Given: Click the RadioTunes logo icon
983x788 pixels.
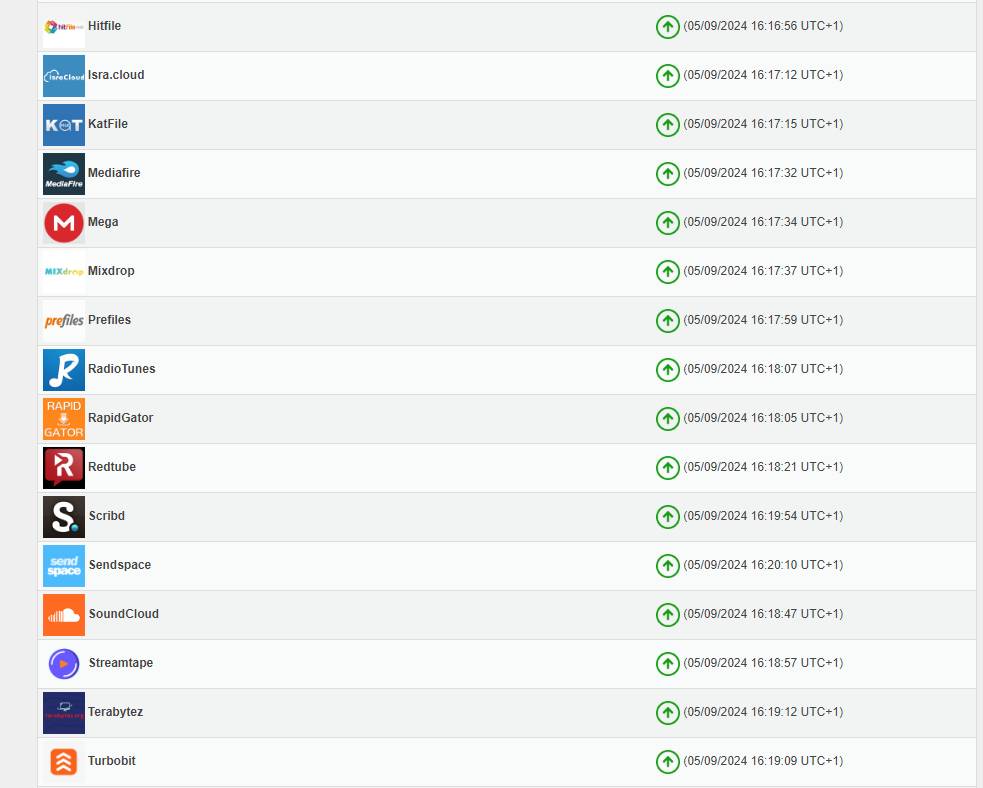Looking at the screenshot, I should 64,370.
